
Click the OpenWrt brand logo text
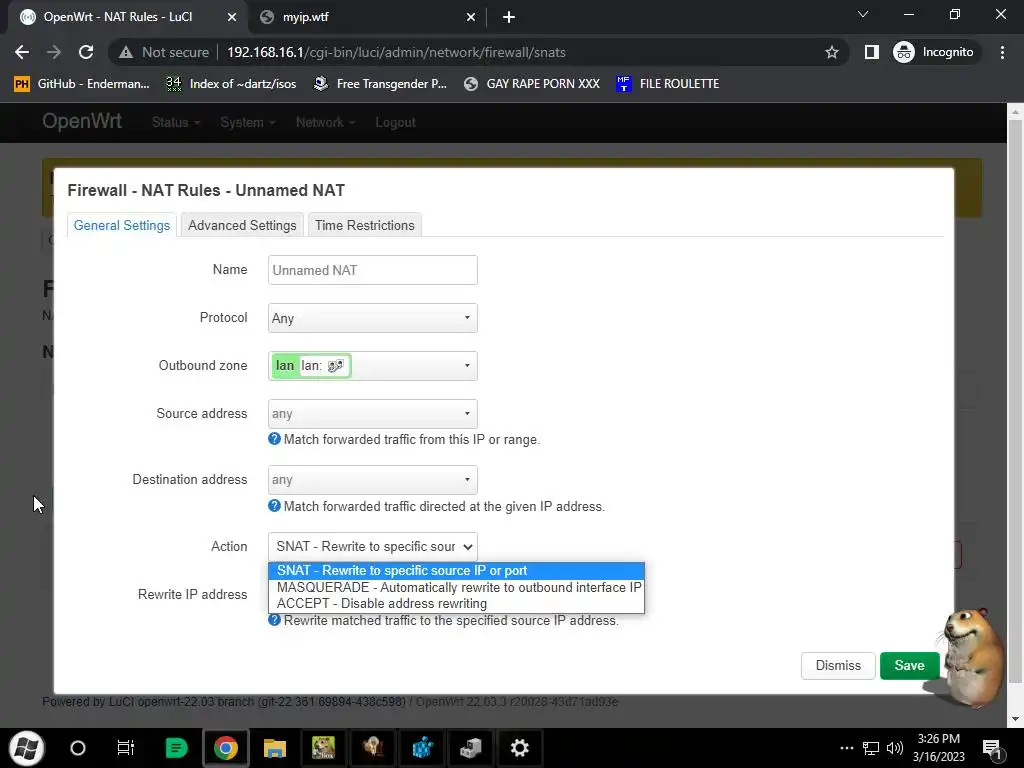82,121
